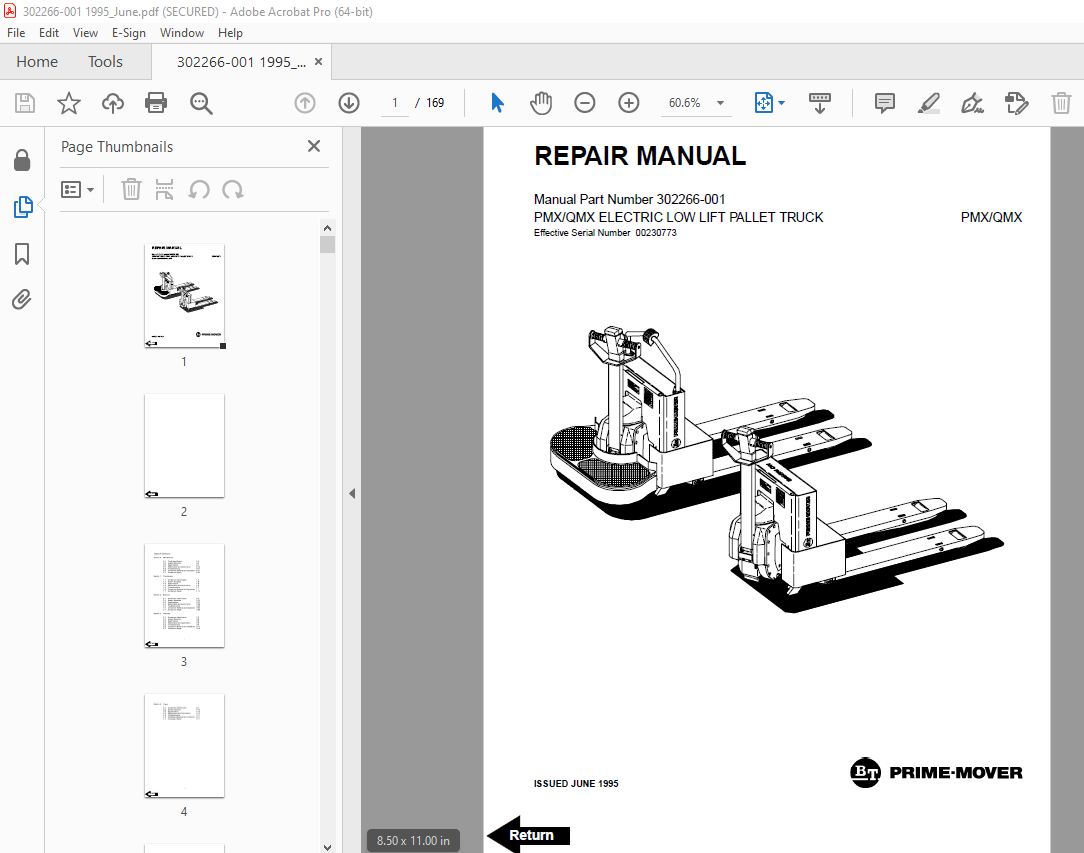
Task: Rotate pages clockwise icon
Action: [233, 189]
